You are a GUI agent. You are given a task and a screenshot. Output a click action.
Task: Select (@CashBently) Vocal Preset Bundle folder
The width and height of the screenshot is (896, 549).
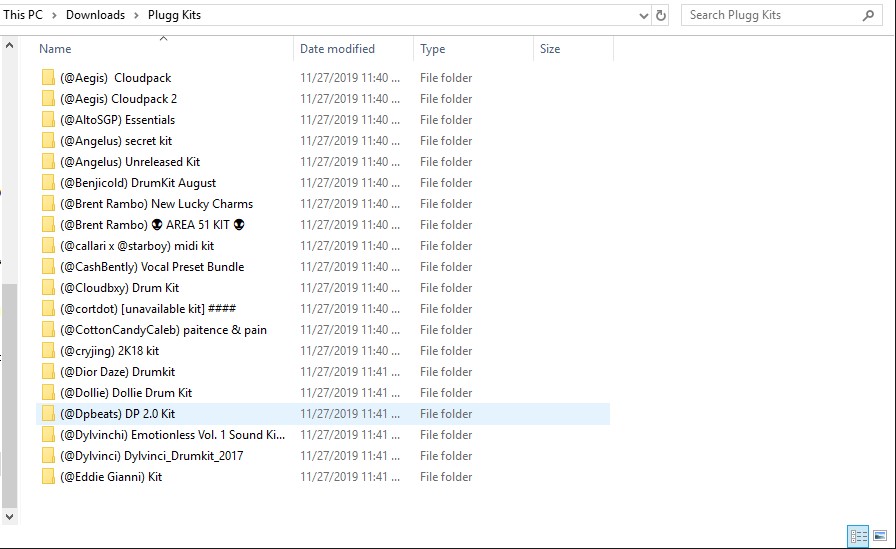tap(151, 267)
